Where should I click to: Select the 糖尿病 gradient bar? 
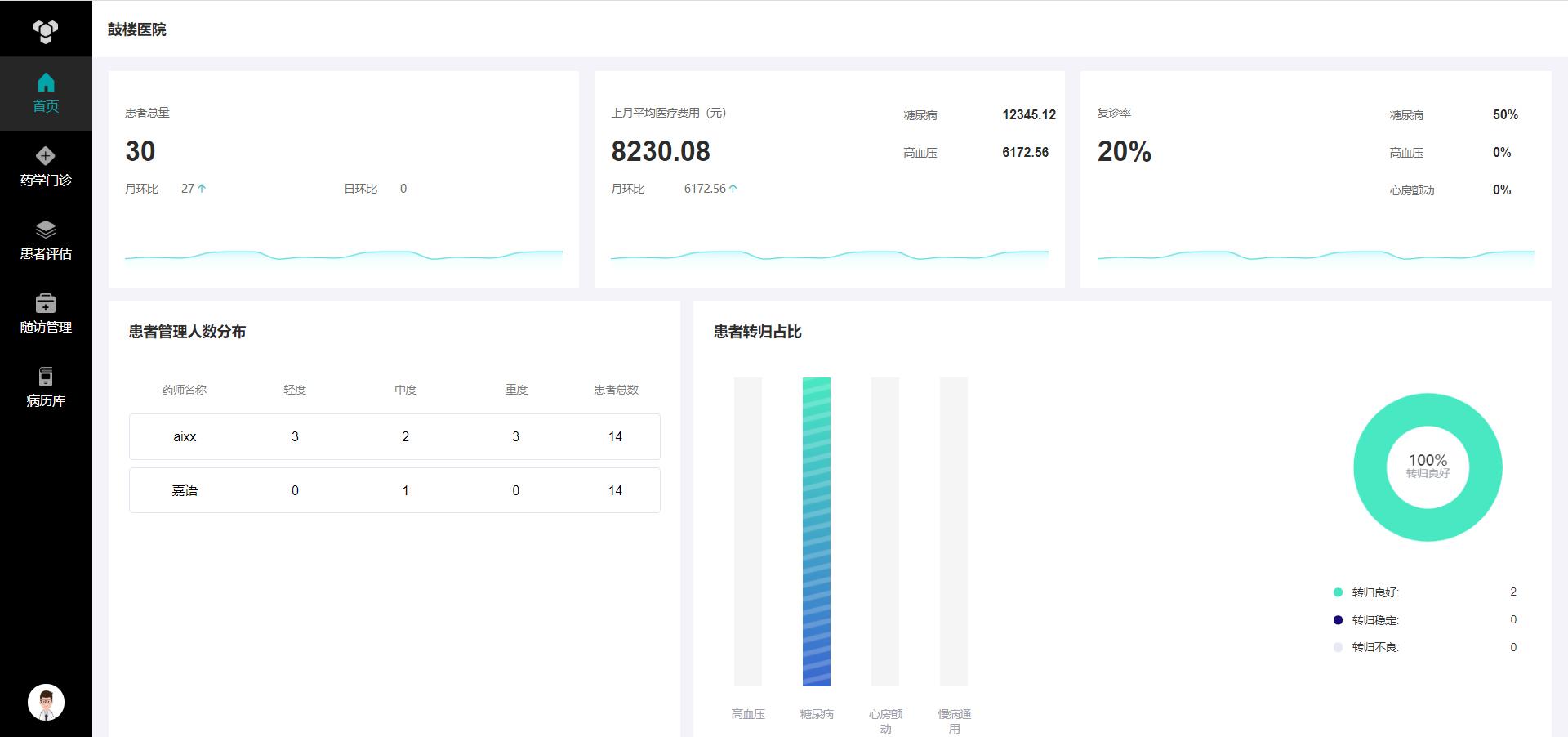point(816,531)
